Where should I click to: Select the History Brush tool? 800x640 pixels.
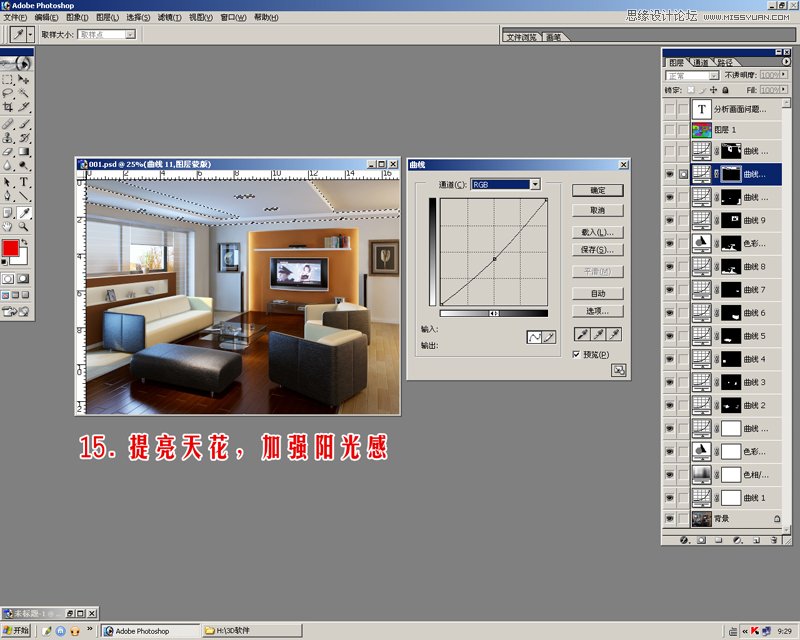pyautogui.click(x=23, y=138)
